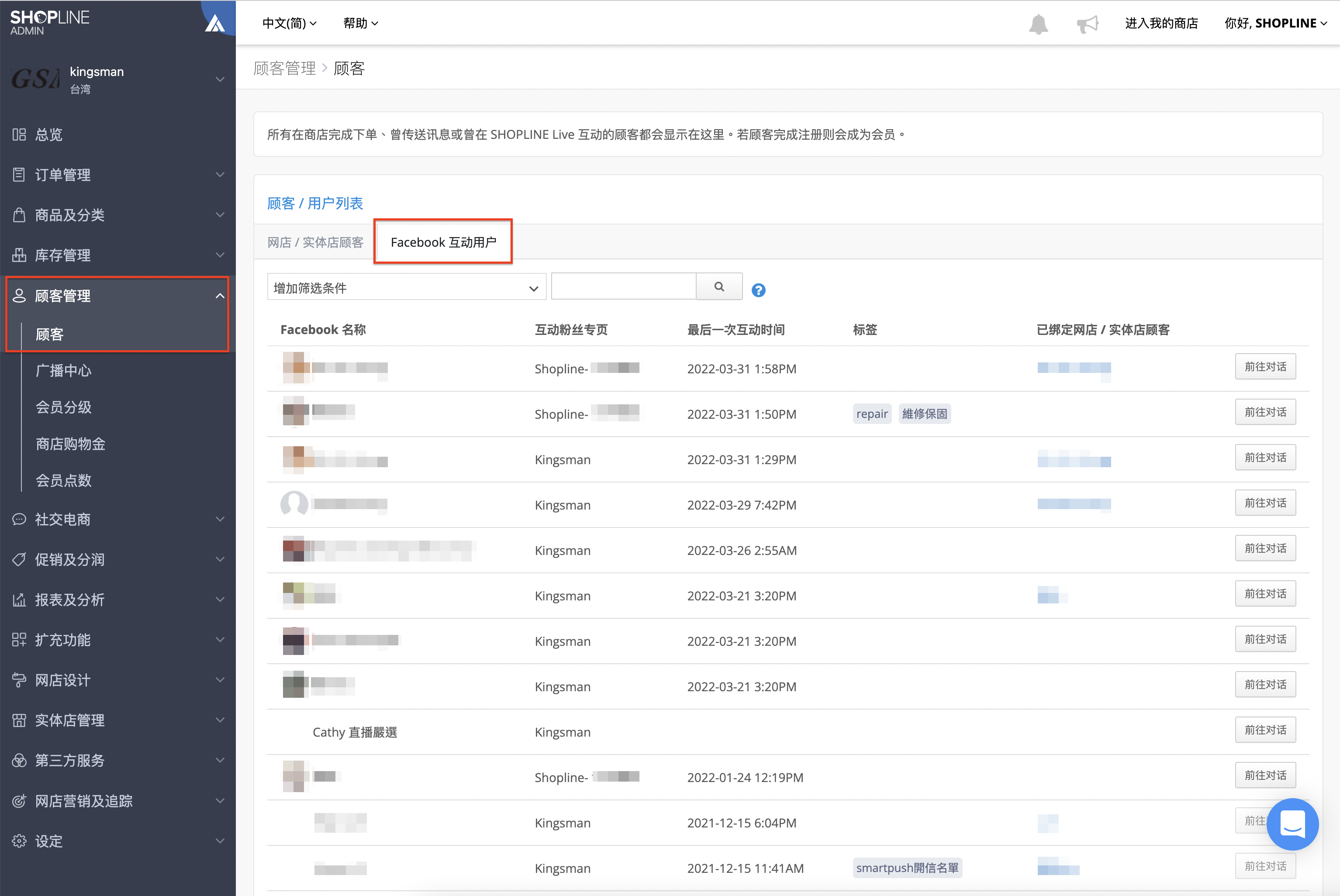This screenshot has height=896, width=1340.
Task: Click the magnifier search button
Action: (x=719, y=287)
